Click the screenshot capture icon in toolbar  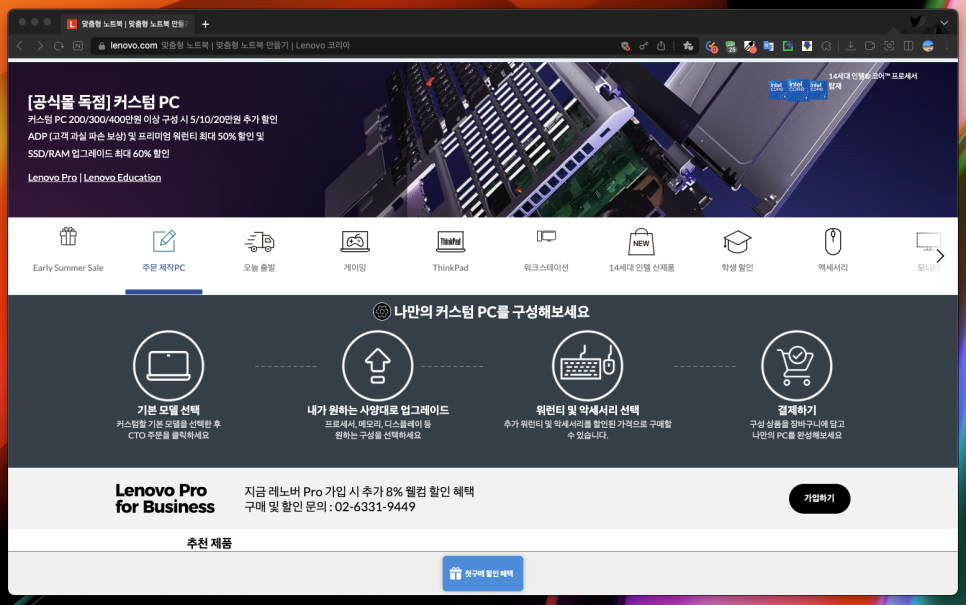click(889, 46)
